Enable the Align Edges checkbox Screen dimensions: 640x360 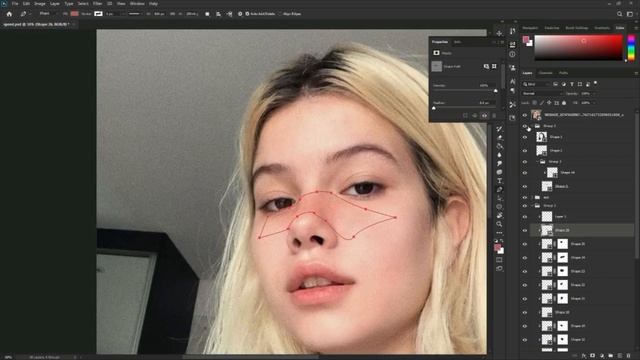(280, 14)
